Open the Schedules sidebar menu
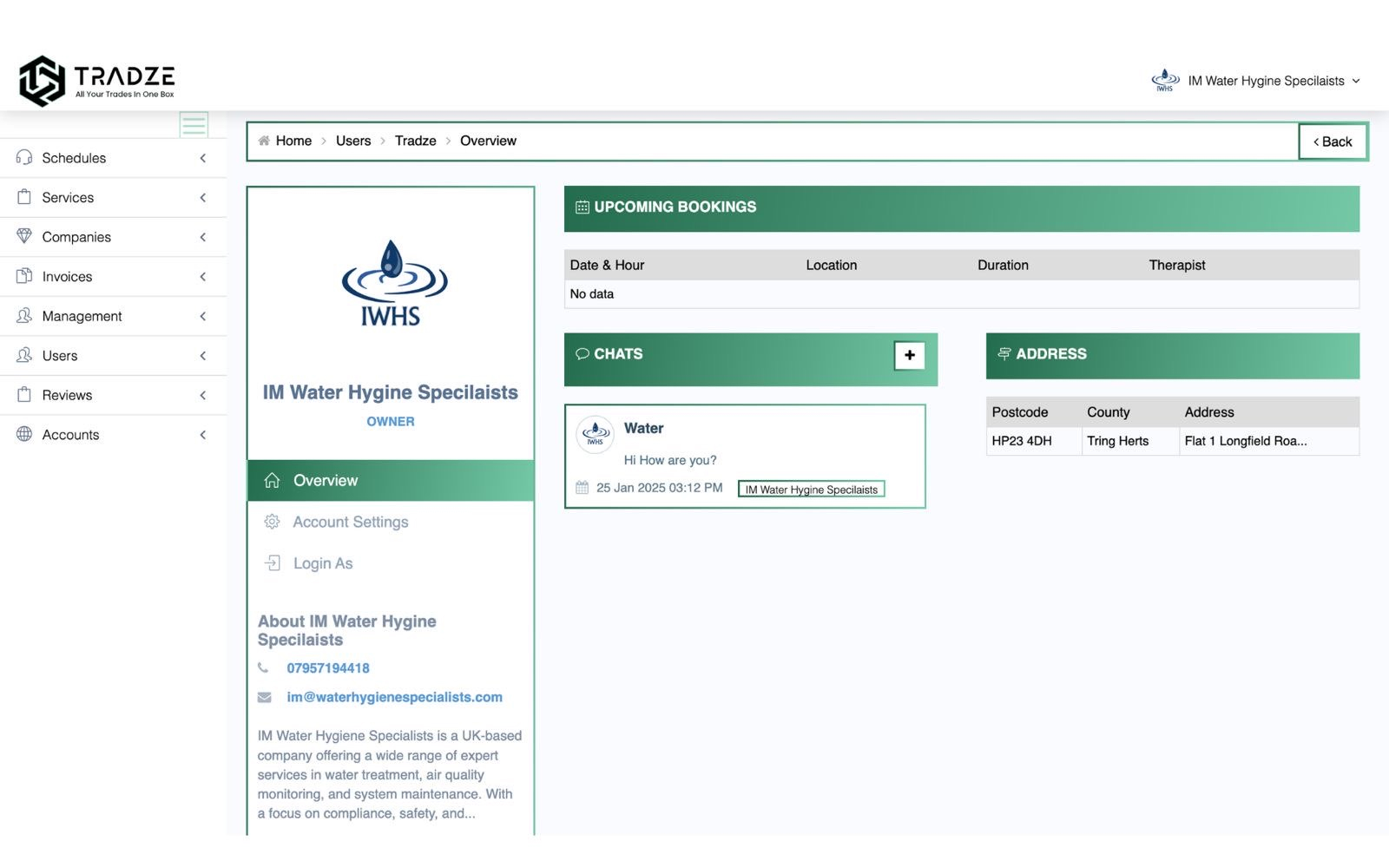This screenshot has width=1389, height=868. pyautogui.click(x=113, y=158)
